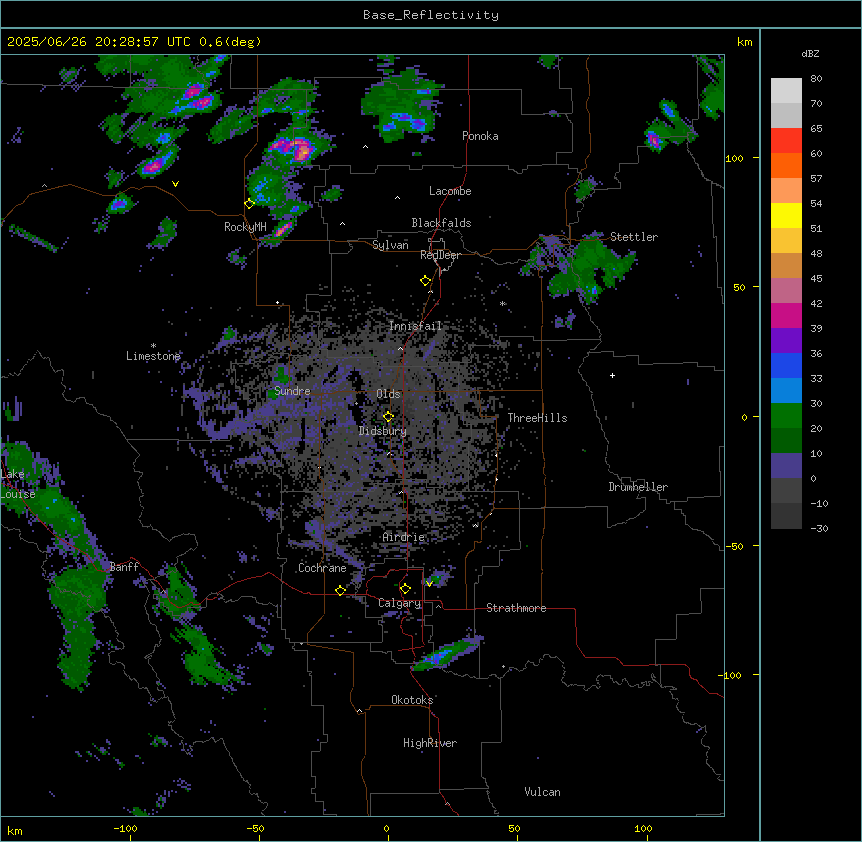862x842 pixels.
Task: Select the yellow diamond marker above Calgary label
Action: (x=405, y=588)
